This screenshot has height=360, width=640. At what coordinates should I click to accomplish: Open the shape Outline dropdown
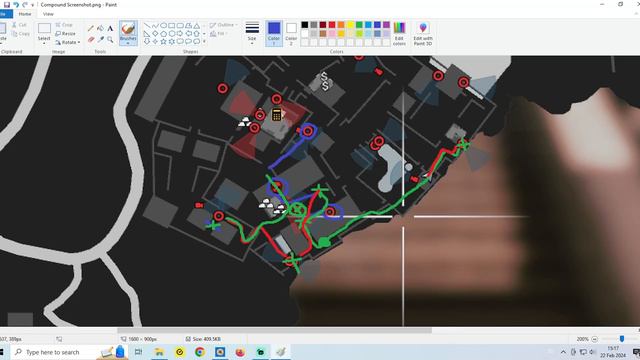(x=223, y=25)
